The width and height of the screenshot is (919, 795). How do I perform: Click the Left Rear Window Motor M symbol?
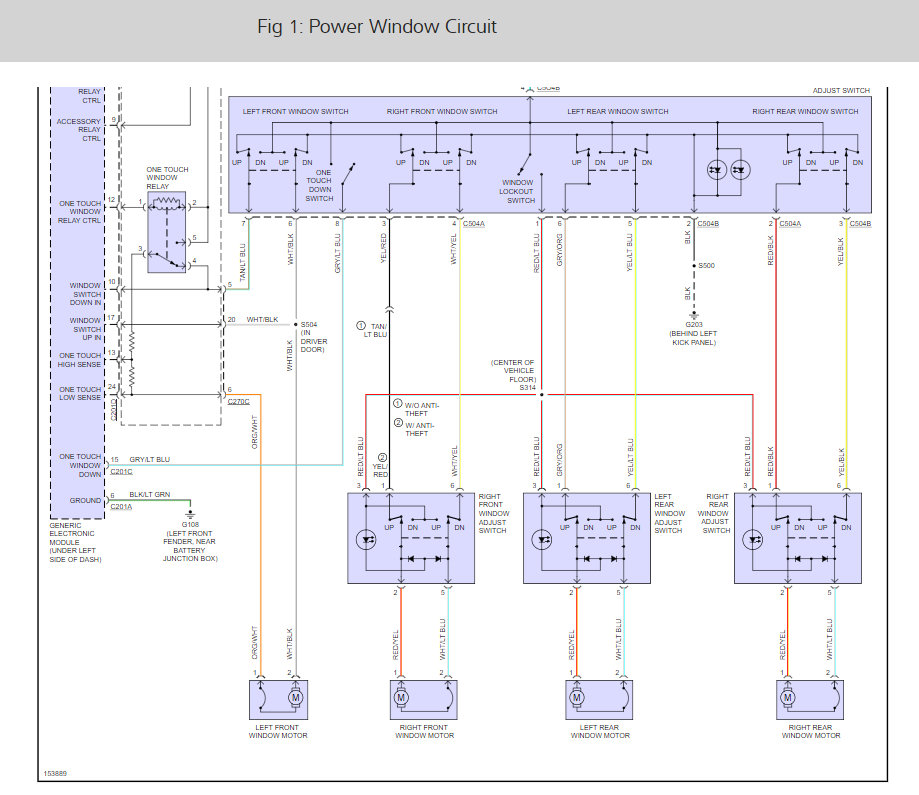coord(577,698)
